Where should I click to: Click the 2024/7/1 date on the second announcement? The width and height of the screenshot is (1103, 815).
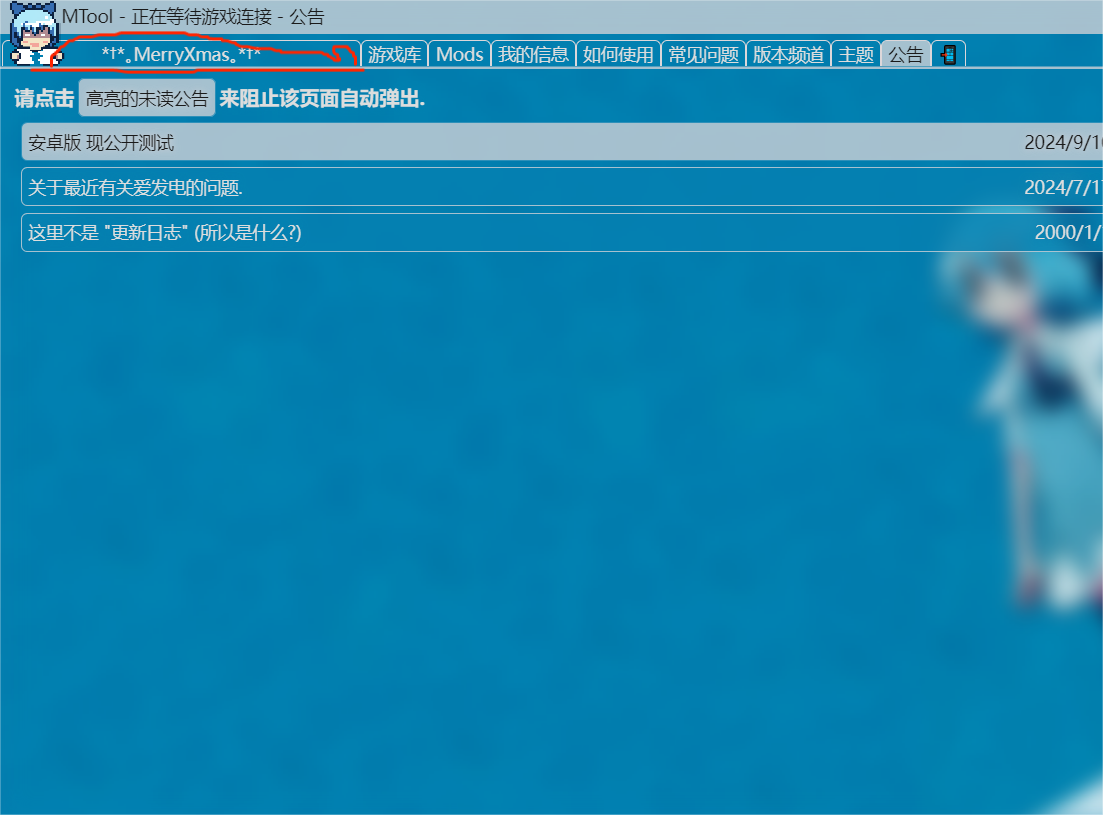tap(1062, 187)
